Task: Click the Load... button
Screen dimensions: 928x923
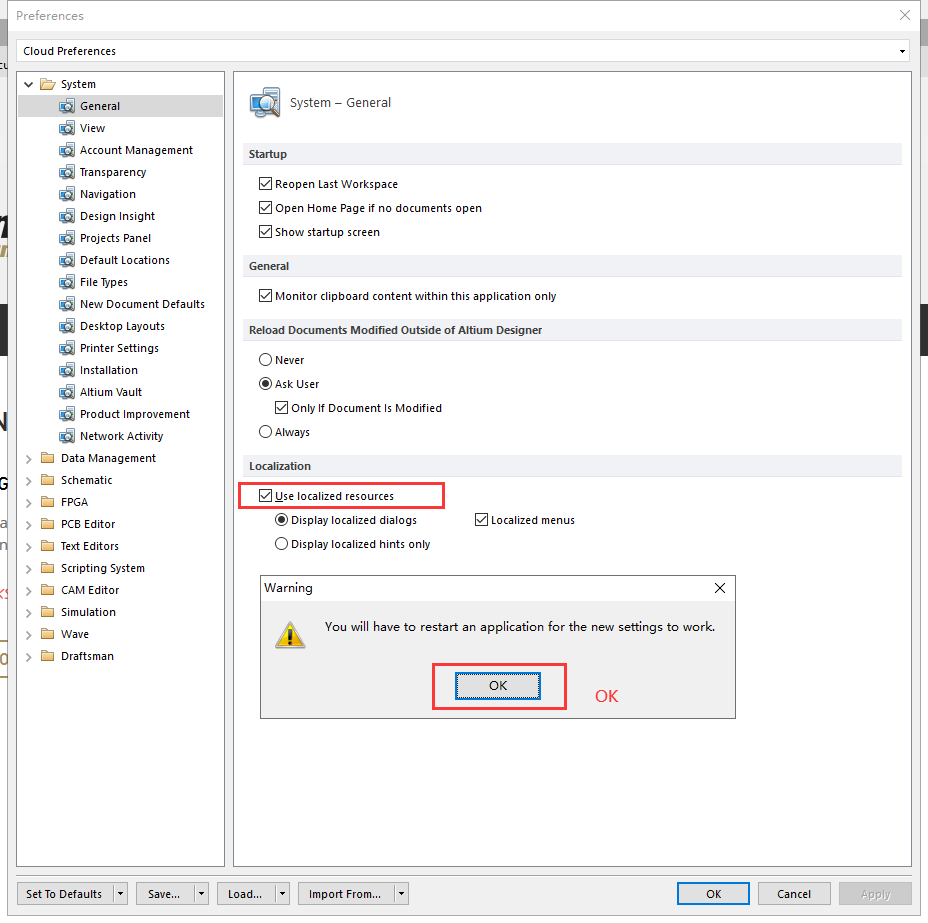Action: pyautogui.click(x=246, y=893)
